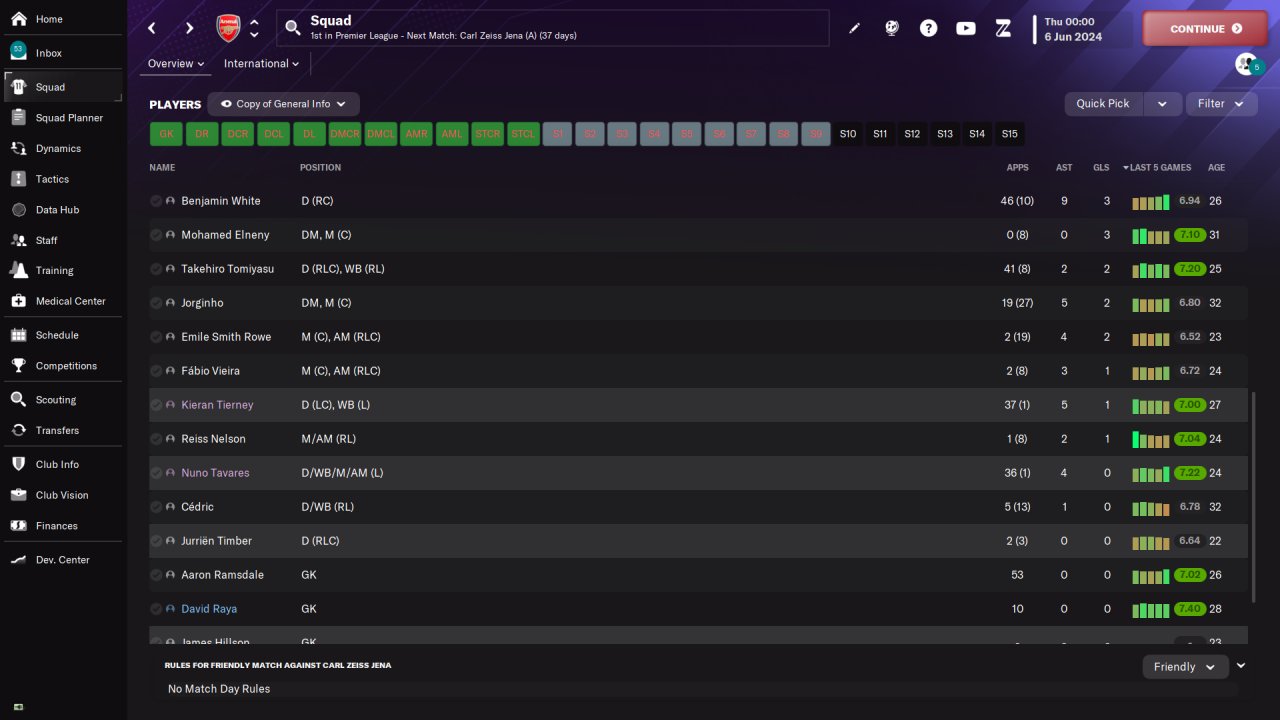Viewport: 1280px width, 720px height.
Task: Open the Filter dropdown
Action: click(x=1221, y=103)
